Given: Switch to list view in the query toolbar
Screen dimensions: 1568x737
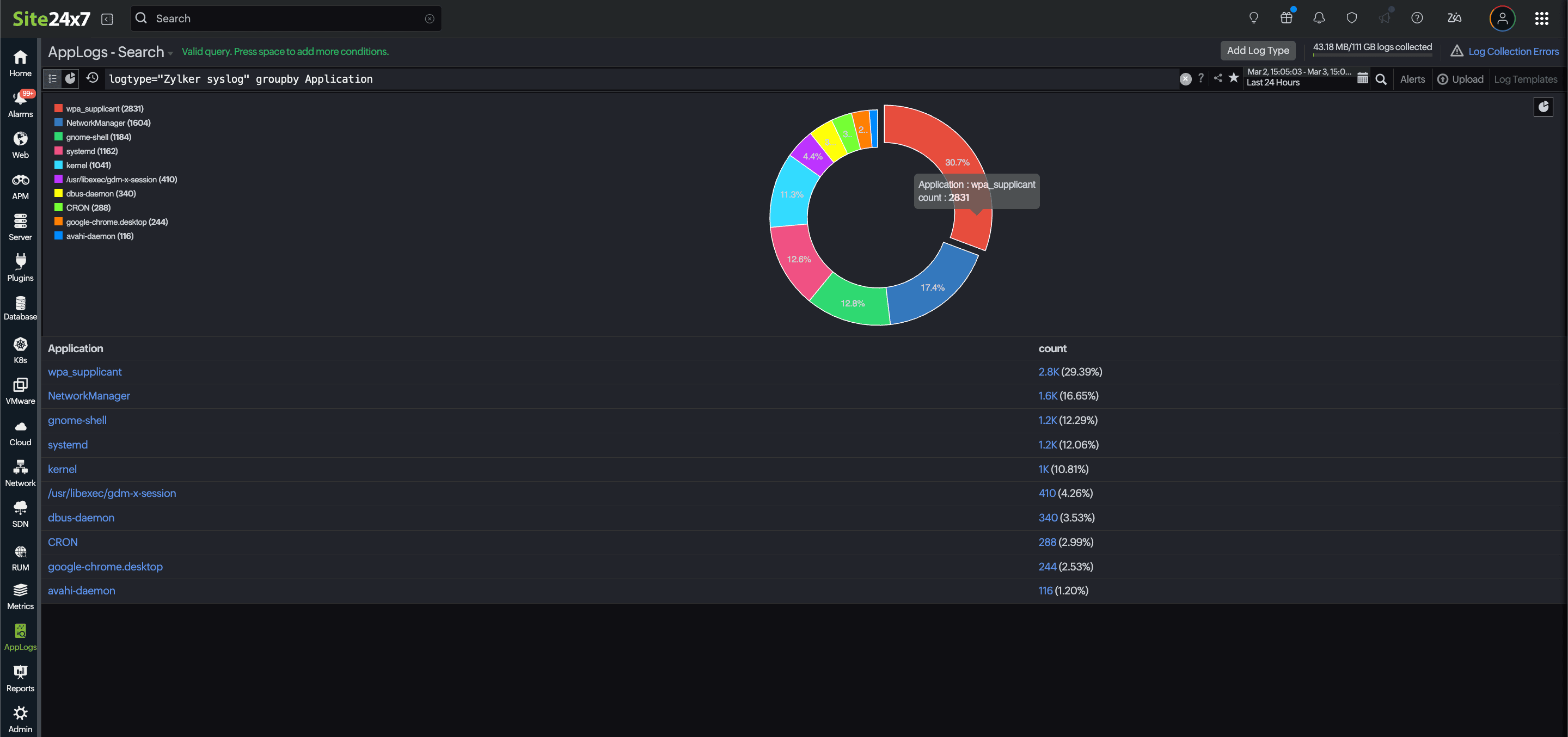Looking at the screenshot, I should pyautogui.click(x=52, y=78).
